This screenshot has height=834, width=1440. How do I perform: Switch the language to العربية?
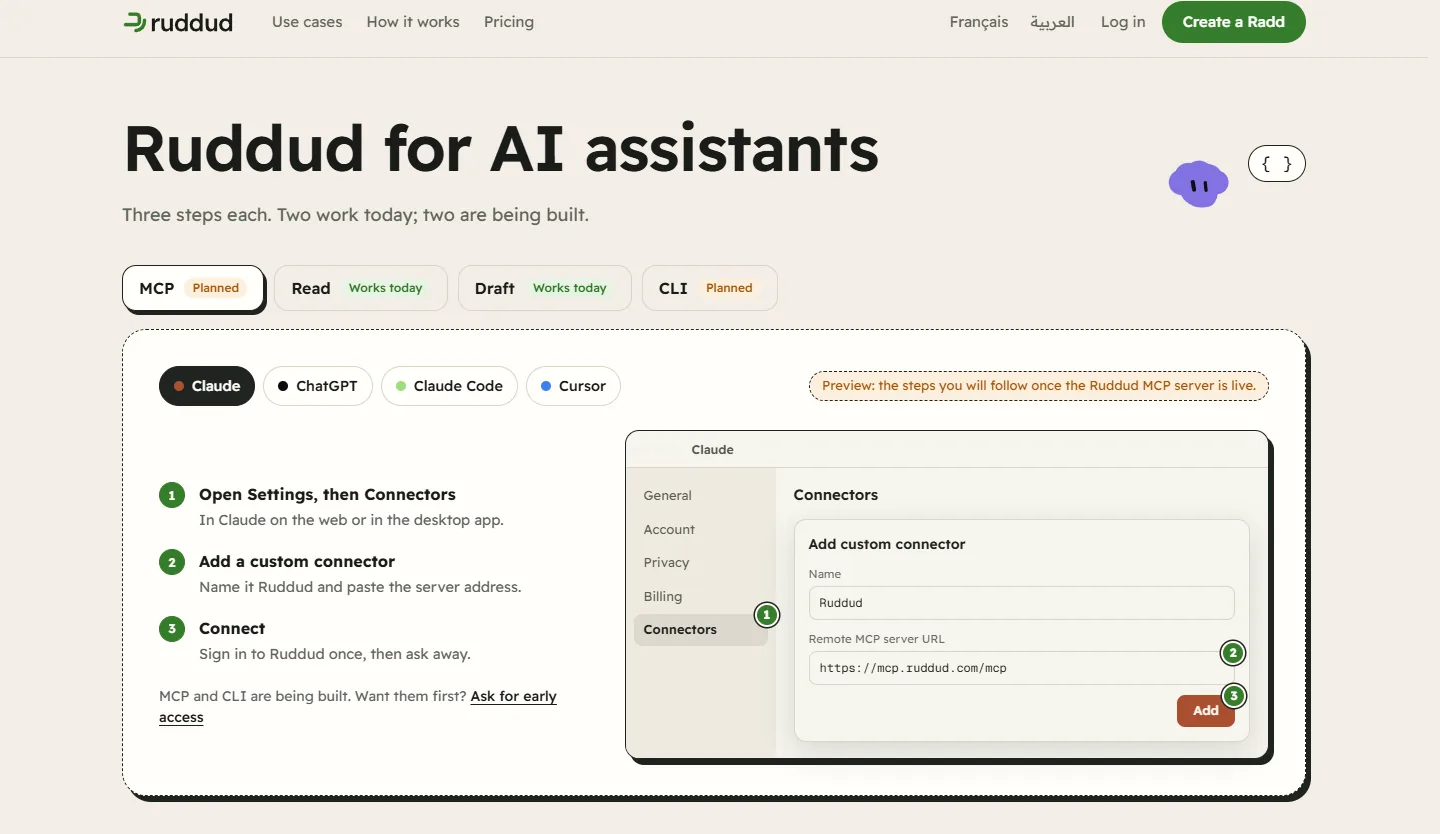tap(1053, 22)
